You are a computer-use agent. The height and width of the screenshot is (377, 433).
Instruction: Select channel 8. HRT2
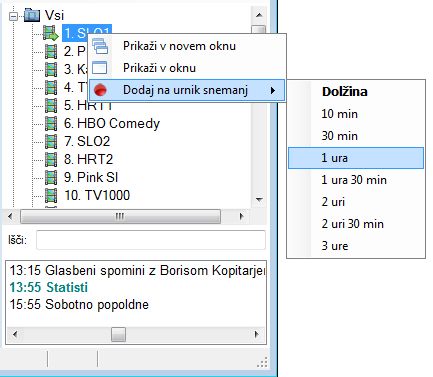pos(88,159)
